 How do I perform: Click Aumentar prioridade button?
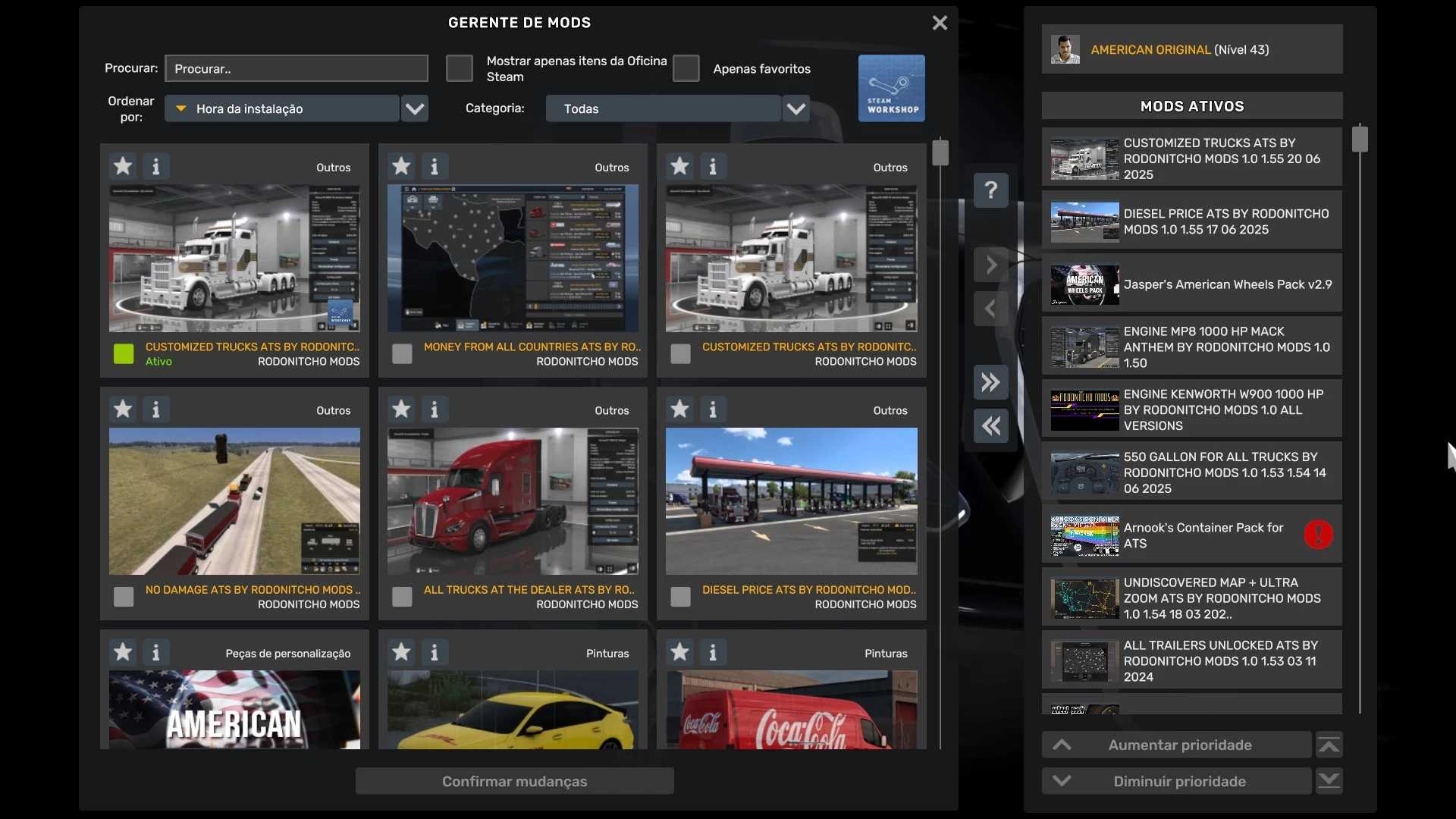pos(1178,745)
